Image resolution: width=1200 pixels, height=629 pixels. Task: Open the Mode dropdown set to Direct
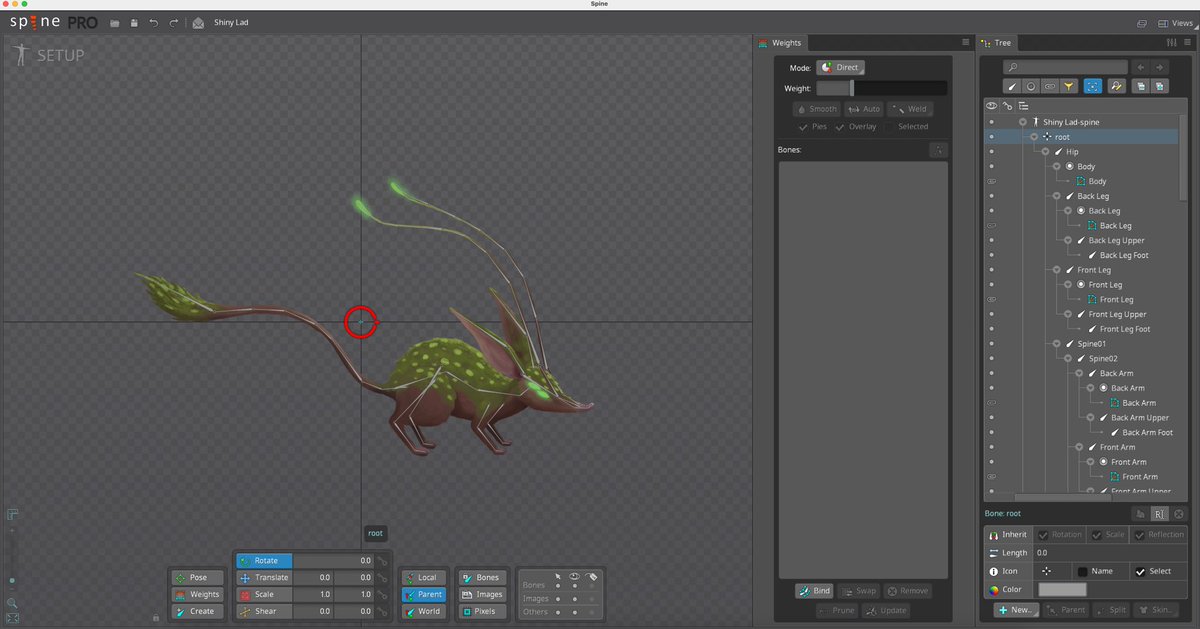pos(840,67)
